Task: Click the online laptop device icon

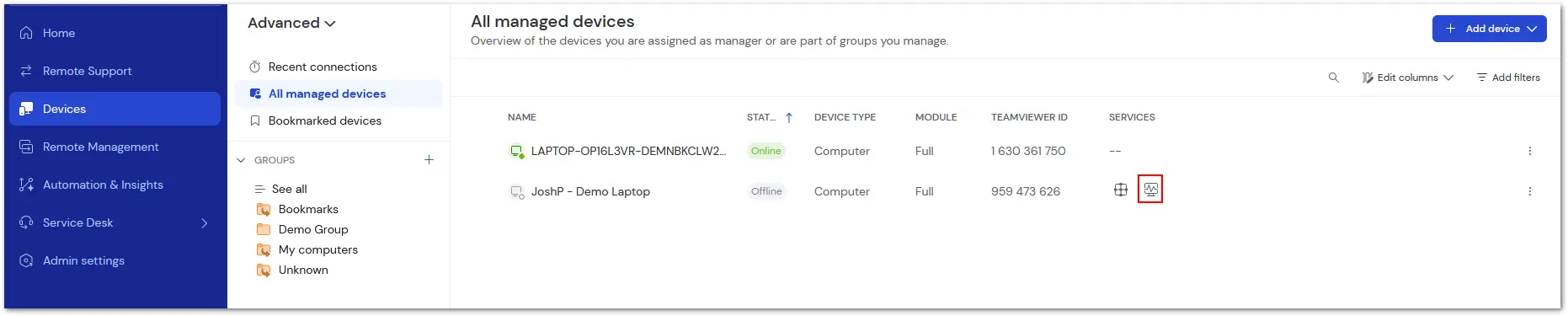Action: (x=516, y=151)
